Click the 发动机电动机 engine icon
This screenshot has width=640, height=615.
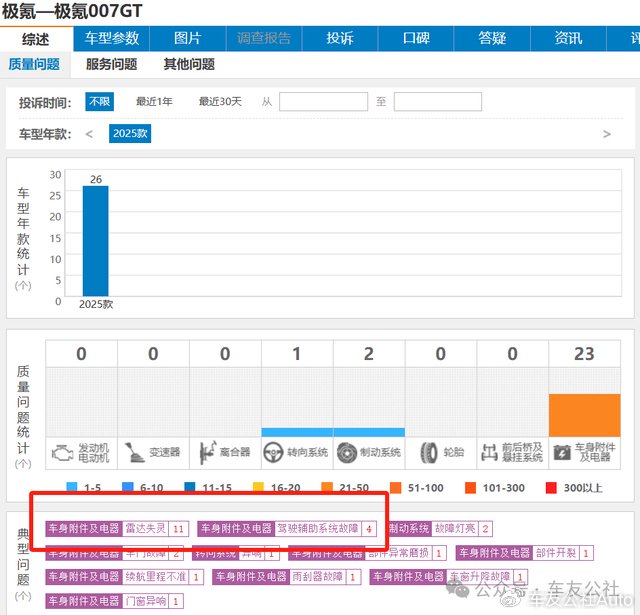[62, 453]
